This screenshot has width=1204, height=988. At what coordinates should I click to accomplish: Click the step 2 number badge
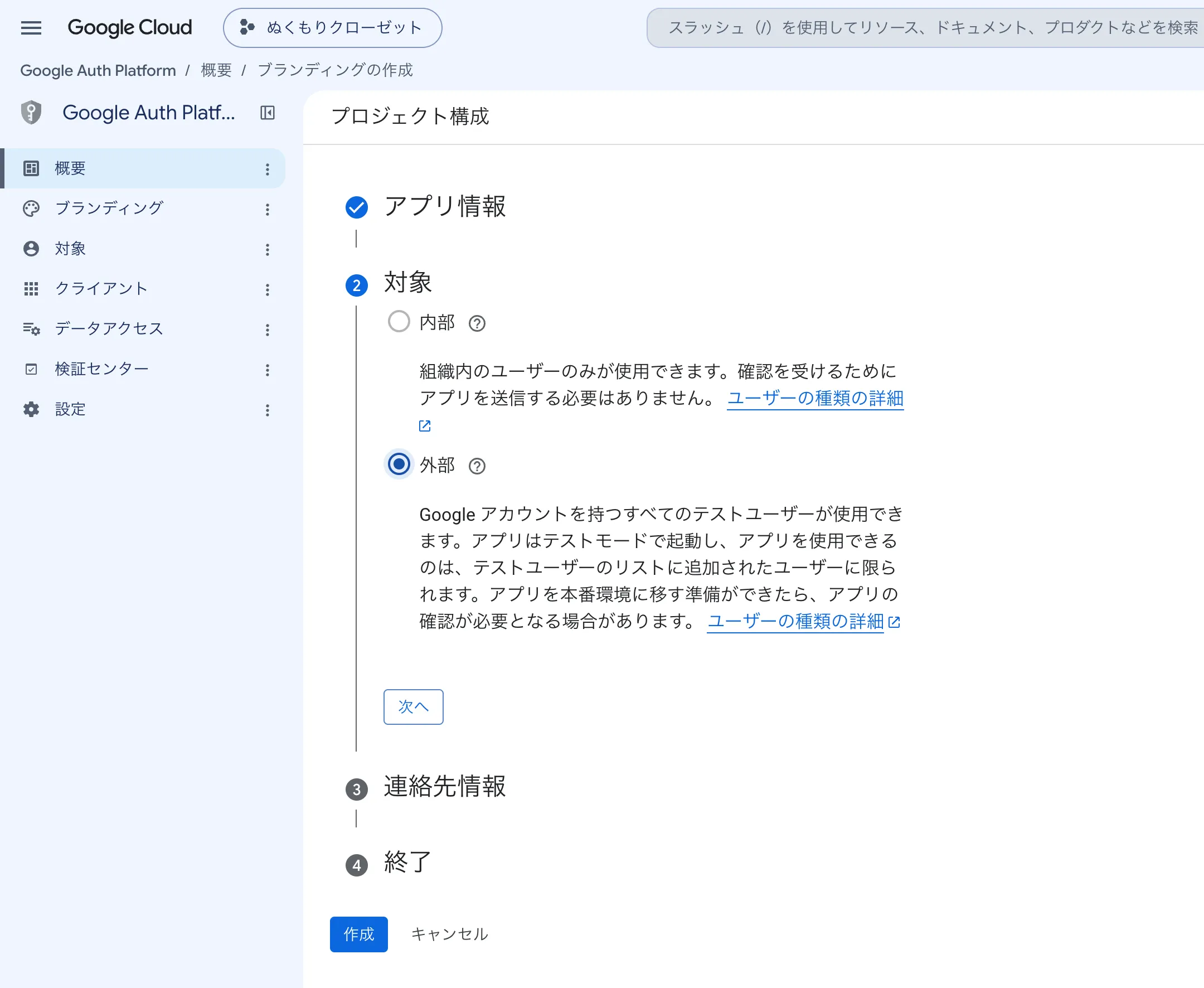(x=357, y=285)
